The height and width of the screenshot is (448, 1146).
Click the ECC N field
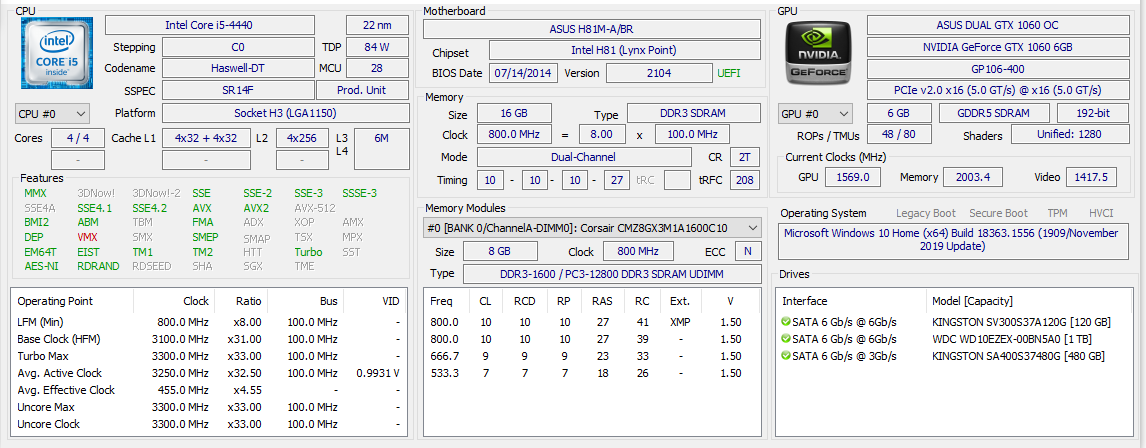coord(747,251)
